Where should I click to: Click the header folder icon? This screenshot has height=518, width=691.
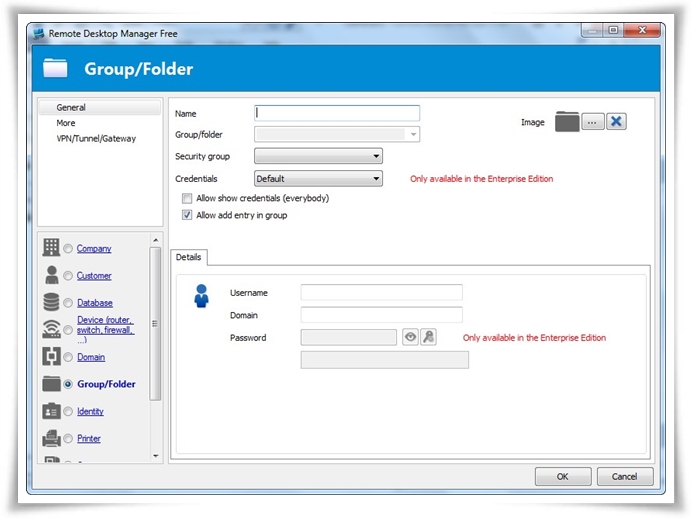tap(55, 68)
